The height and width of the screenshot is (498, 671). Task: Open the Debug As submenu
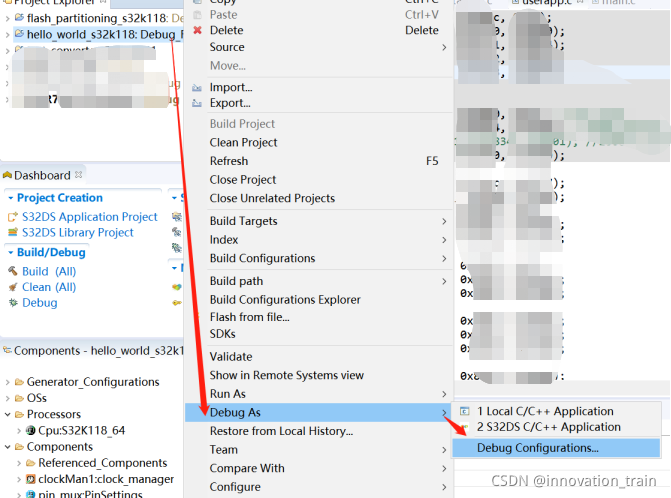(319, 412)
